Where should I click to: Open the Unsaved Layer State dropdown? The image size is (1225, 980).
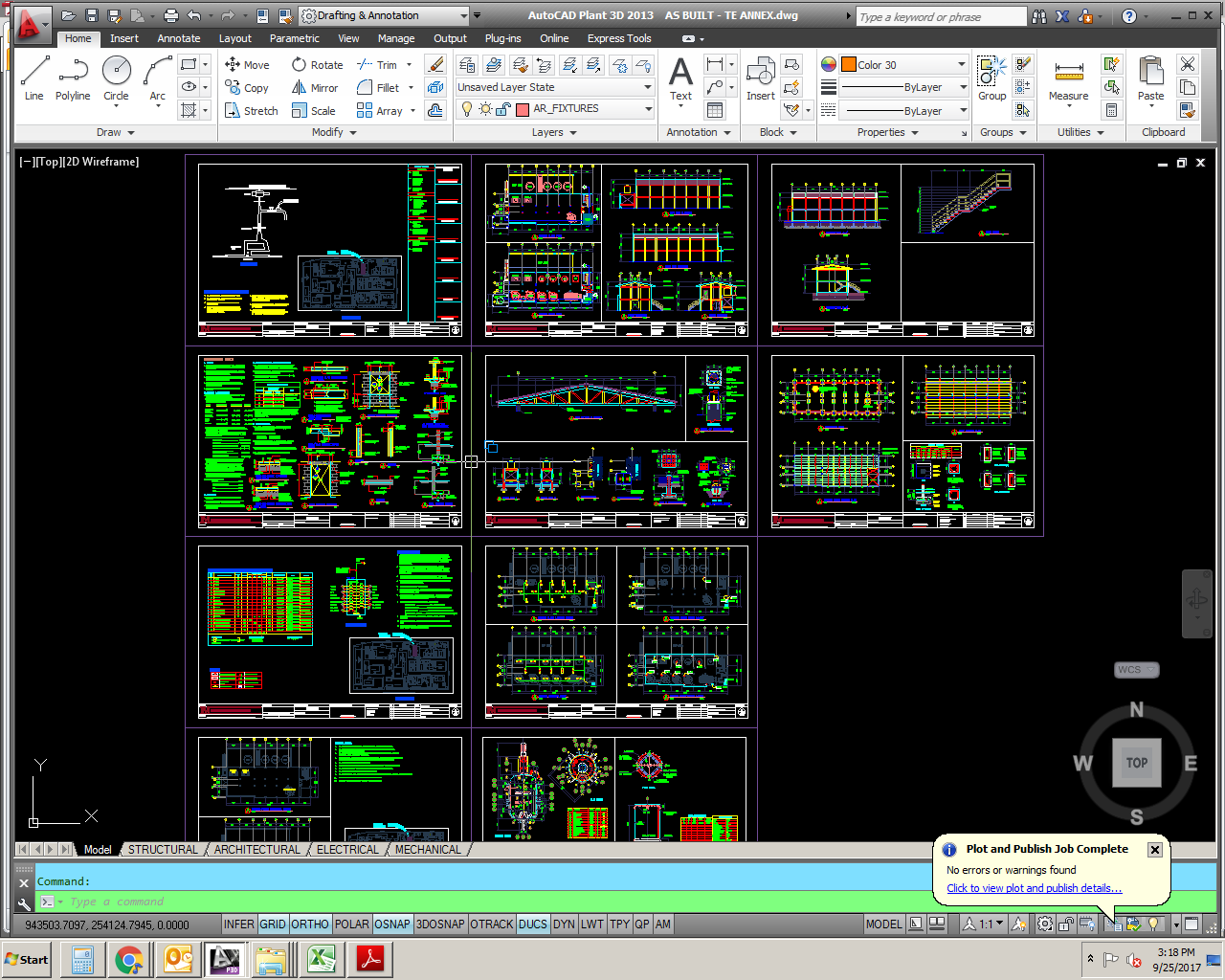[x=554, y=87]
